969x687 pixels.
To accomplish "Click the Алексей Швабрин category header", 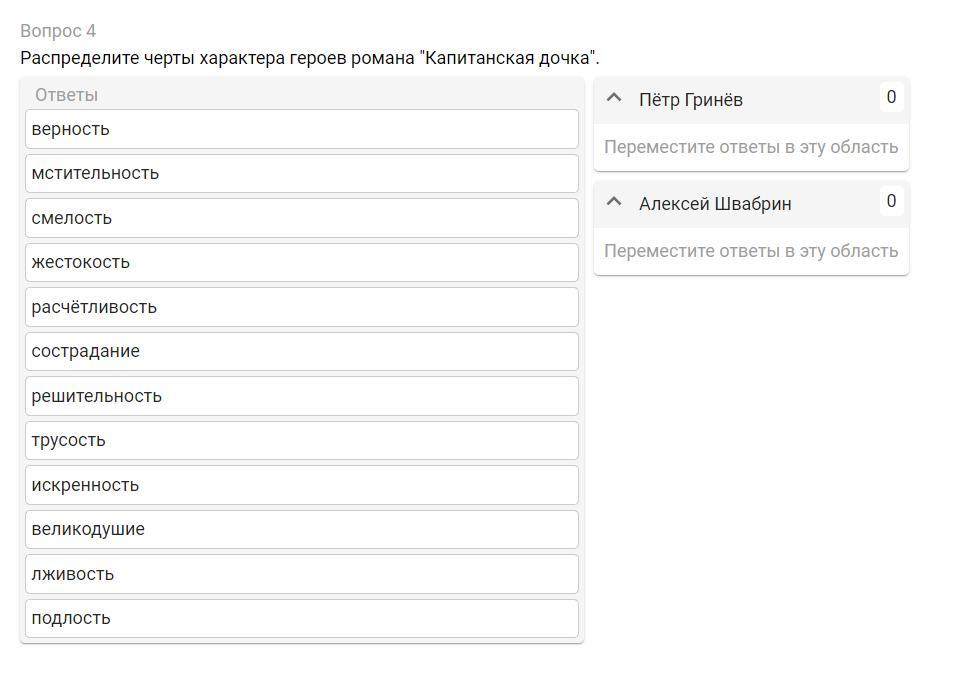I will pos(715,204).
